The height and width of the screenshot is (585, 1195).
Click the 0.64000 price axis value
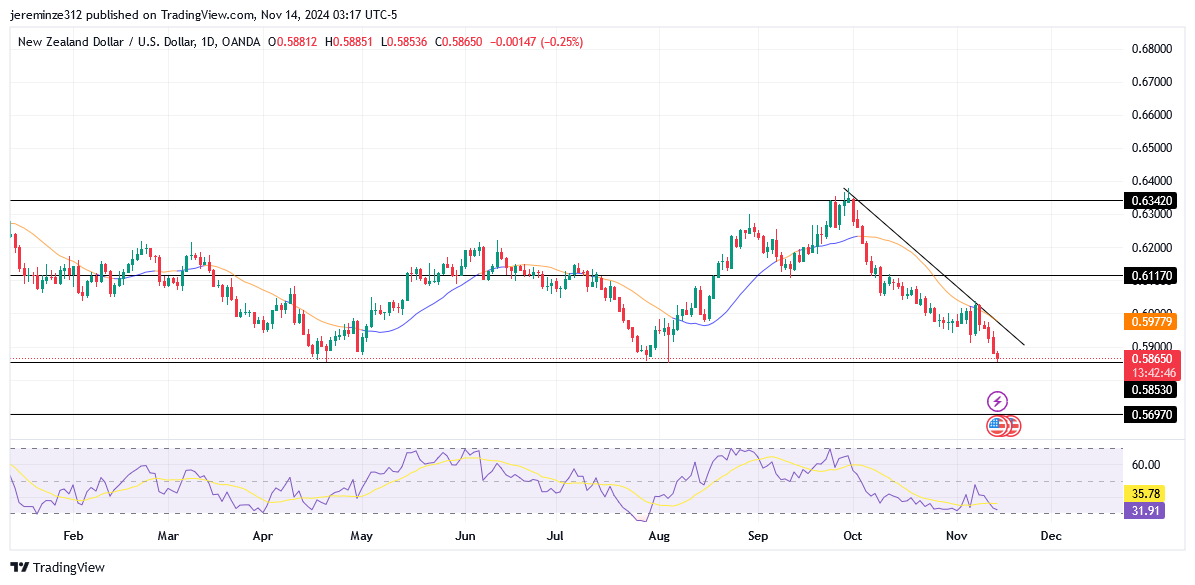[x=1151, y=181]
